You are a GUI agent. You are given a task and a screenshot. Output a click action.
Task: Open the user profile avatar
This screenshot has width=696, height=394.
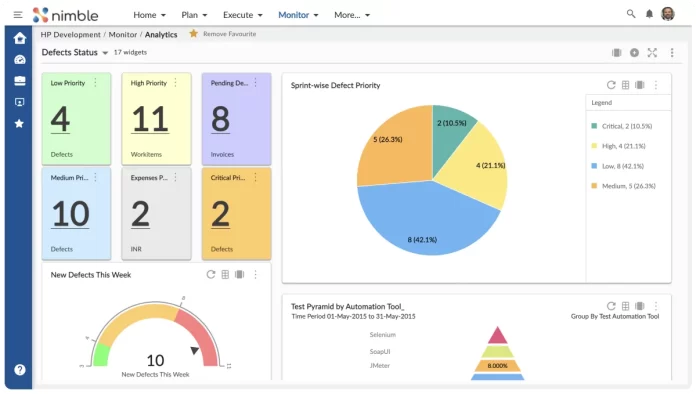click(x=668, y=14)
